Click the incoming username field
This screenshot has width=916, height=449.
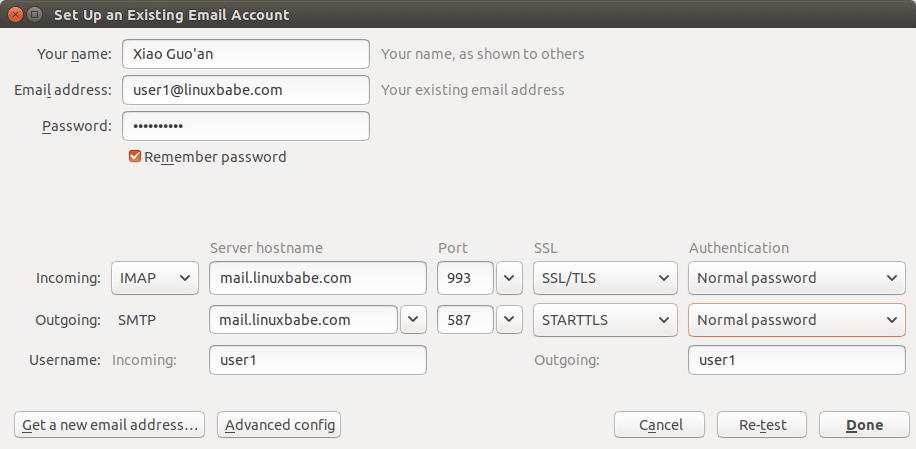point(317,360)
